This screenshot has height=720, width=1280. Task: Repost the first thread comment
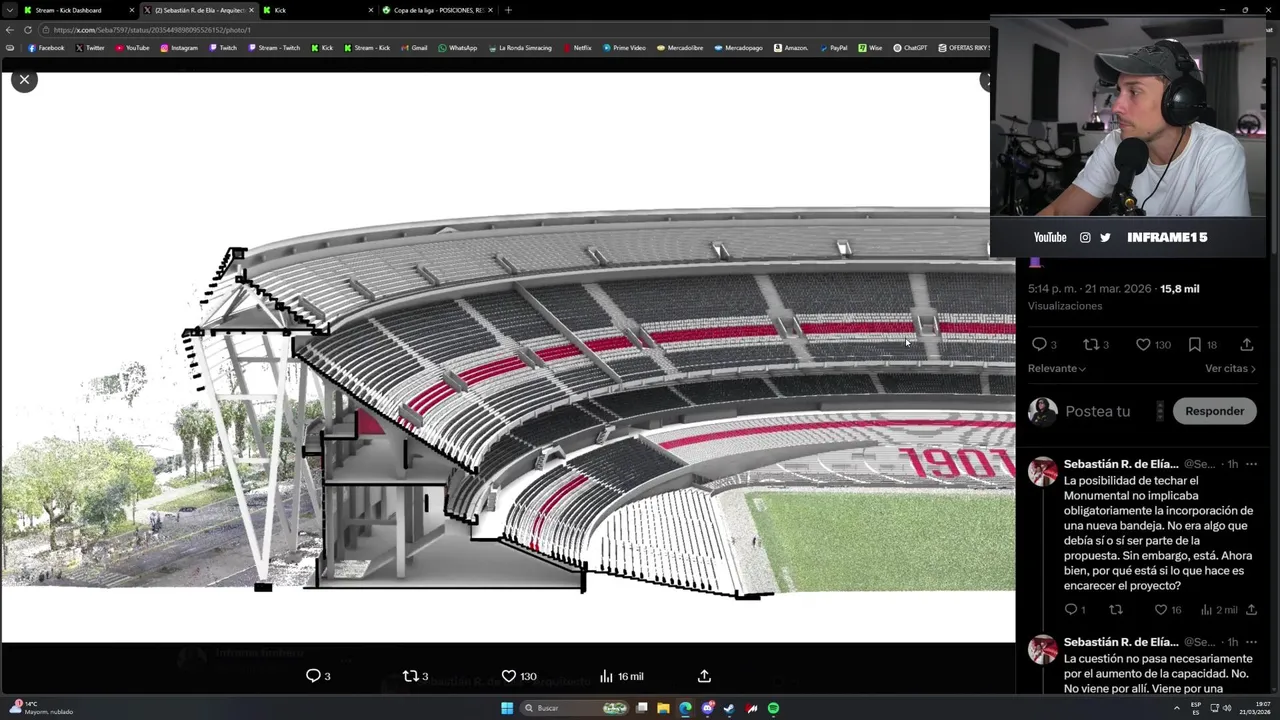[1116, 609]
